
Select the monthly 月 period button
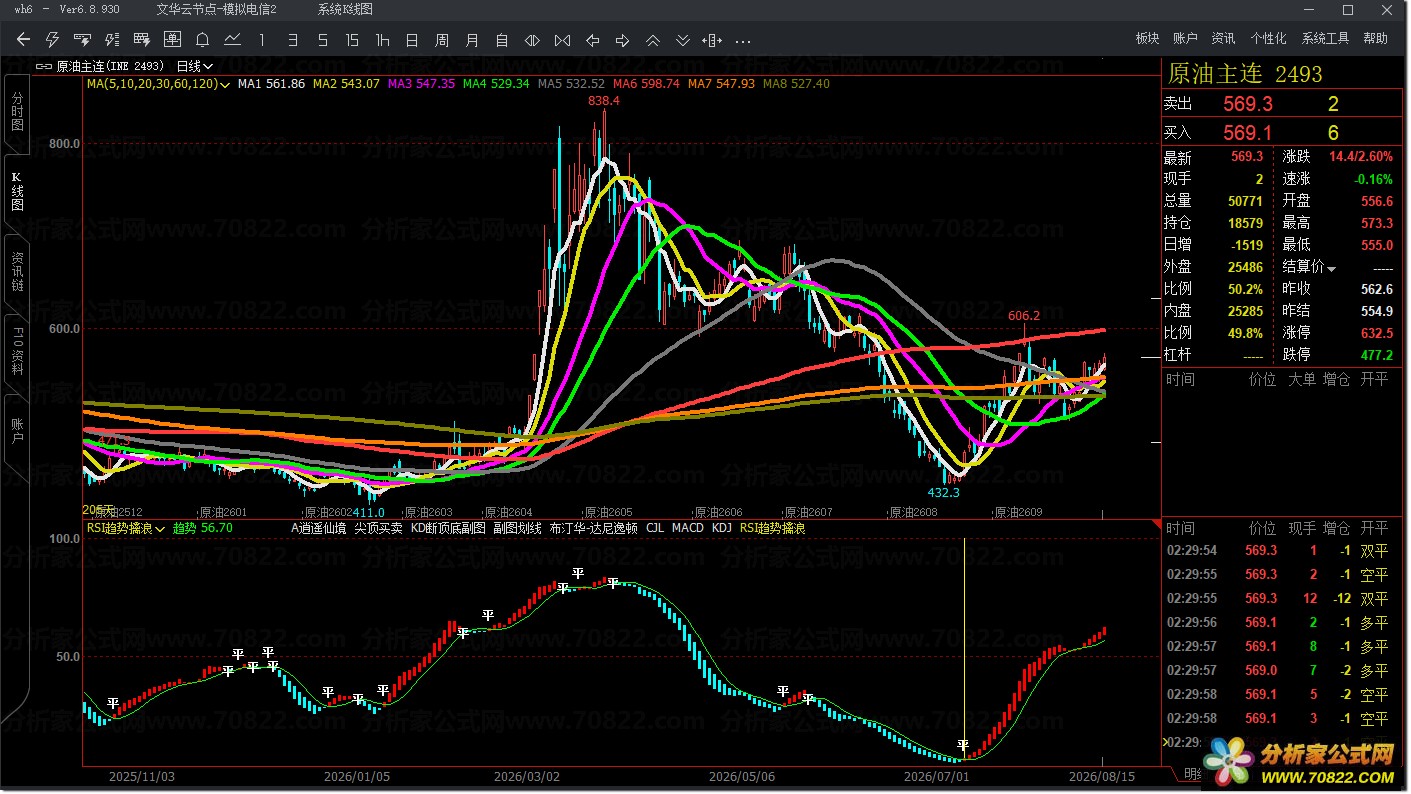[x=472, y=40]
